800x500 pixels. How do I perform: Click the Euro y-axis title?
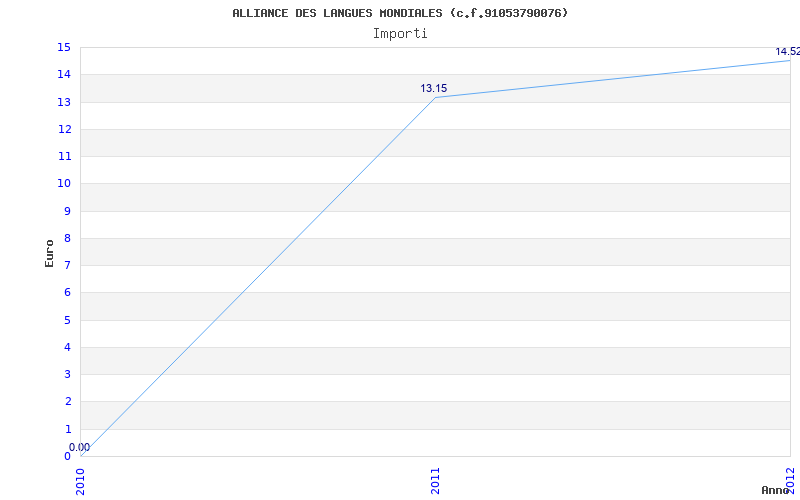point(49,253)
